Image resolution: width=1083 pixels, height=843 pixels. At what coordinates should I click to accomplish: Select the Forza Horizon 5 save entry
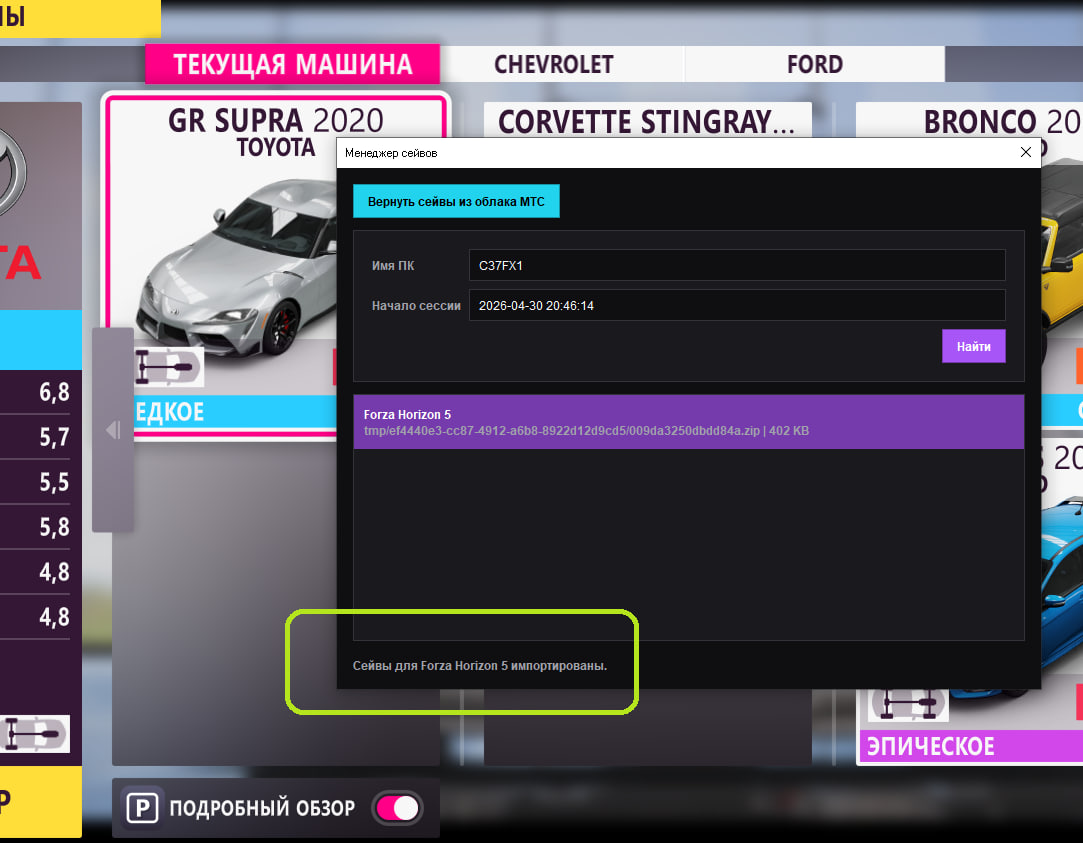[688, 422]
